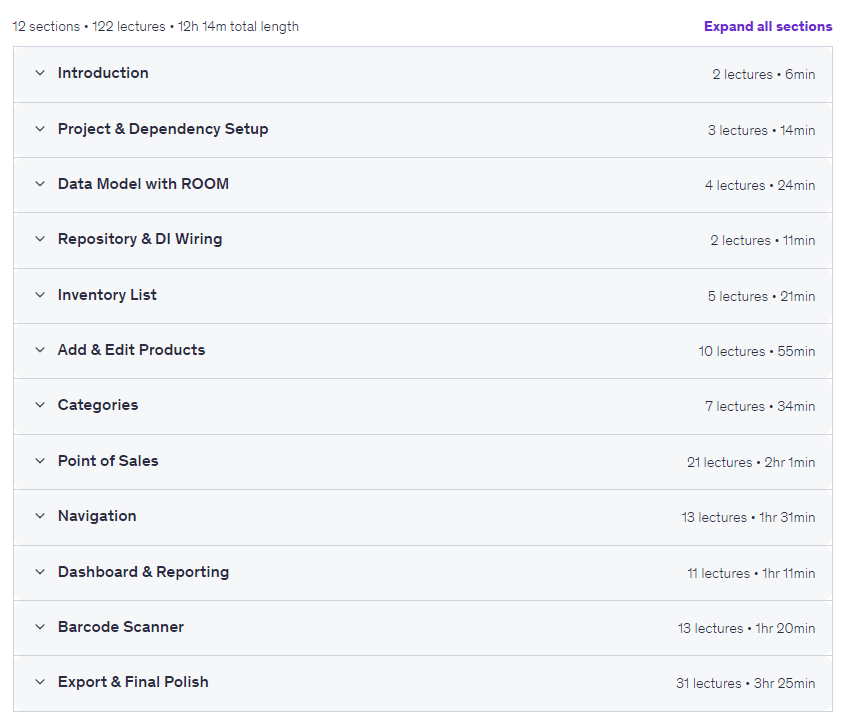
Task: Expand the Inventory List chevron
Action: click(x=40, y=295)
